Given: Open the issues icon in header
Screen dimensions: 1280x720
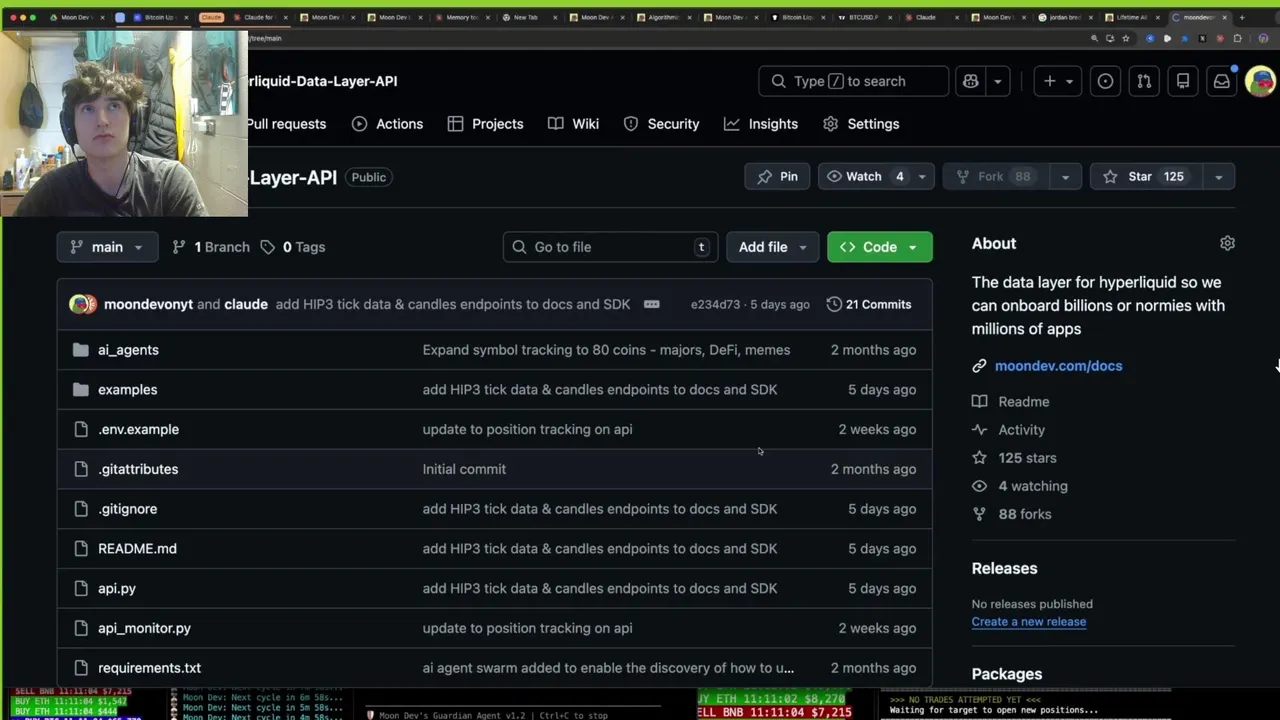Looking at the screenshot, I should coord(1105,81).
